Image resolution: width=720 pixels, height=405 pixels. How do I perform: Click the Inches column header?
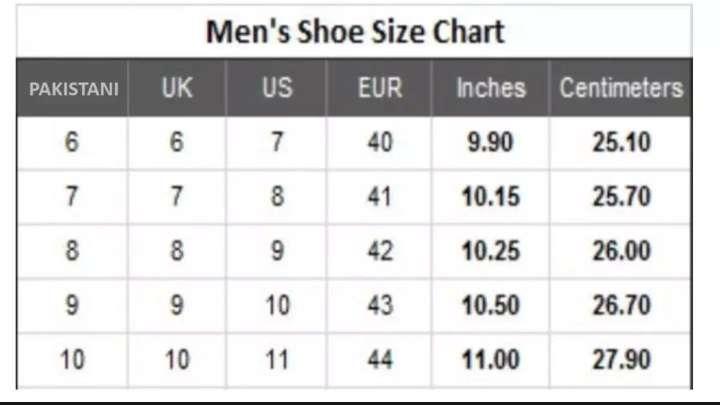[x=491, y=88]
